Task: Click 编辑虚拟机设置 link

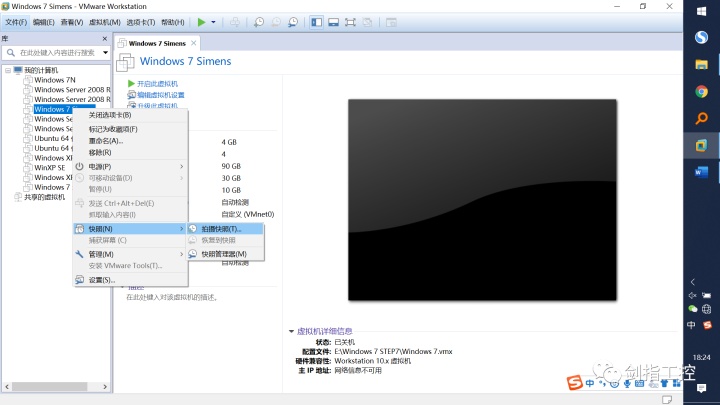Action: tap(160, 95)
